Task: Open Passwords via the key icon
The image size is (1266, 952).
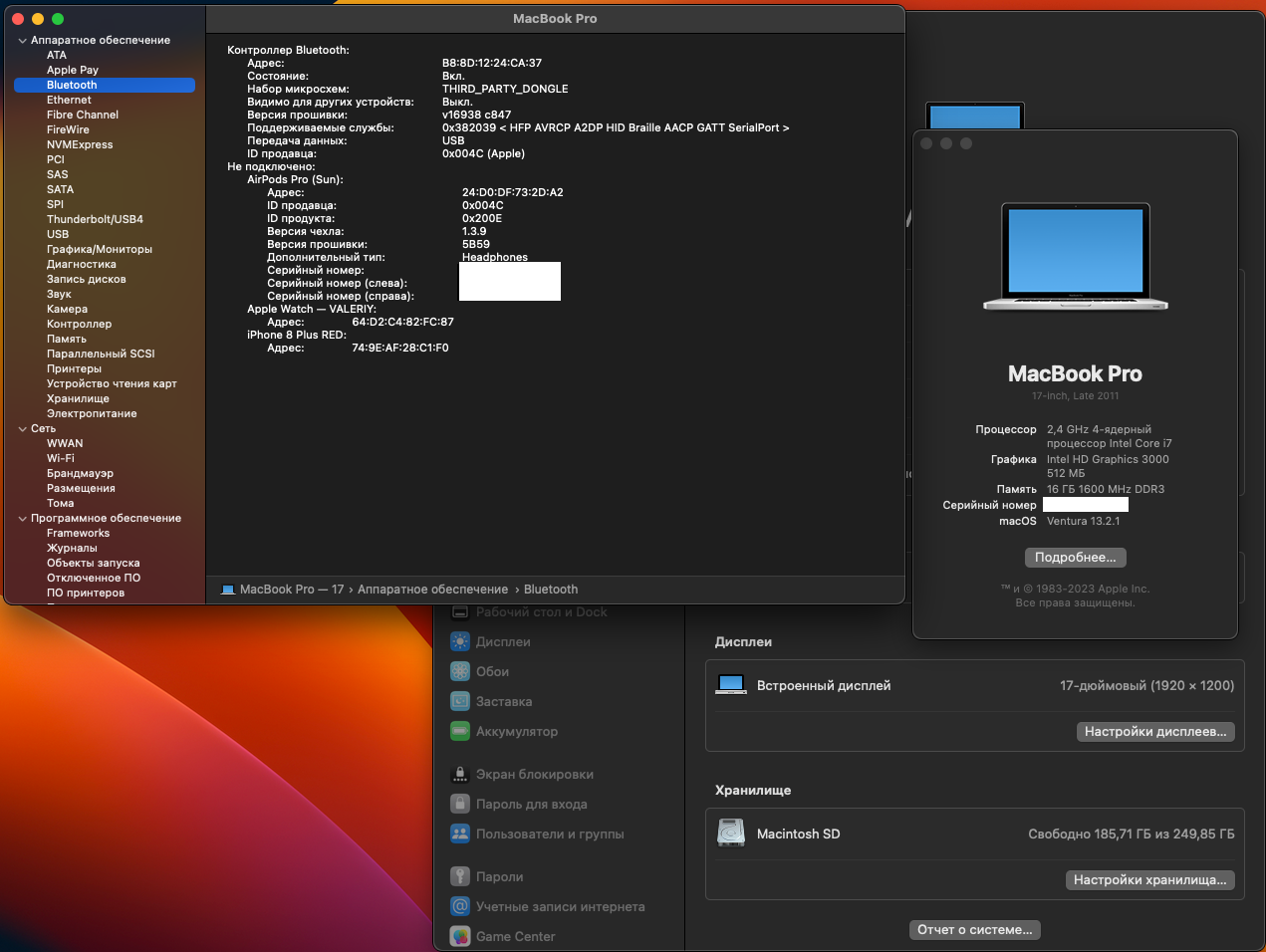Action: point(459,876)
